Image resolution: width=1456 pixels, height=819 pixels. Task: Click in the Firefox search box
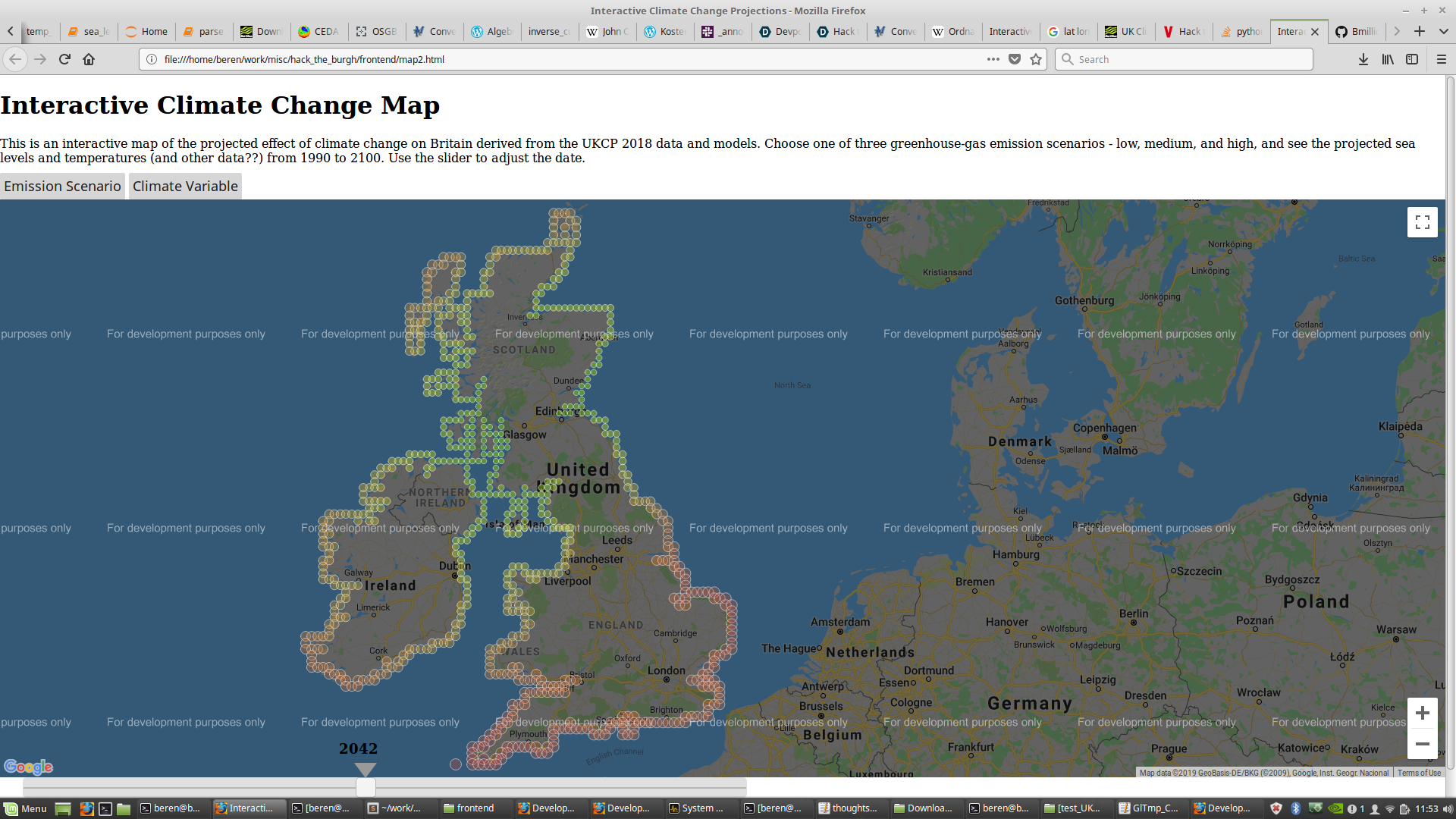(x=1183, y=59)
